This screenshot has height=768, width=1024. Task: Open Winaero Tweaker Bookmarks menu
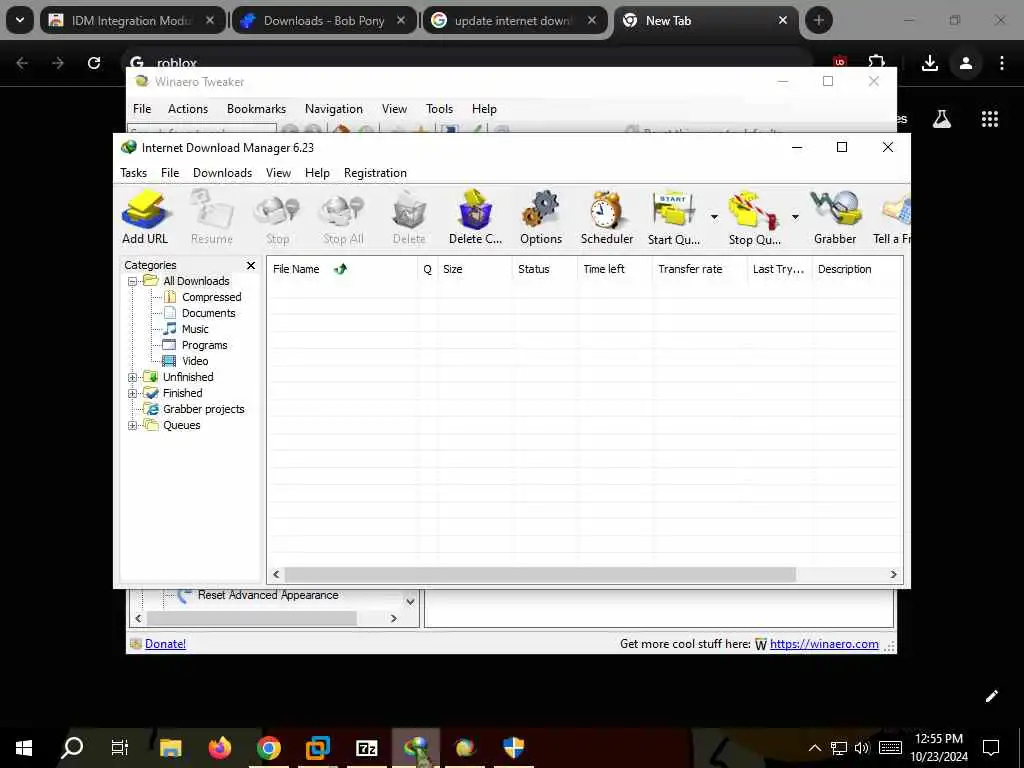256,109
